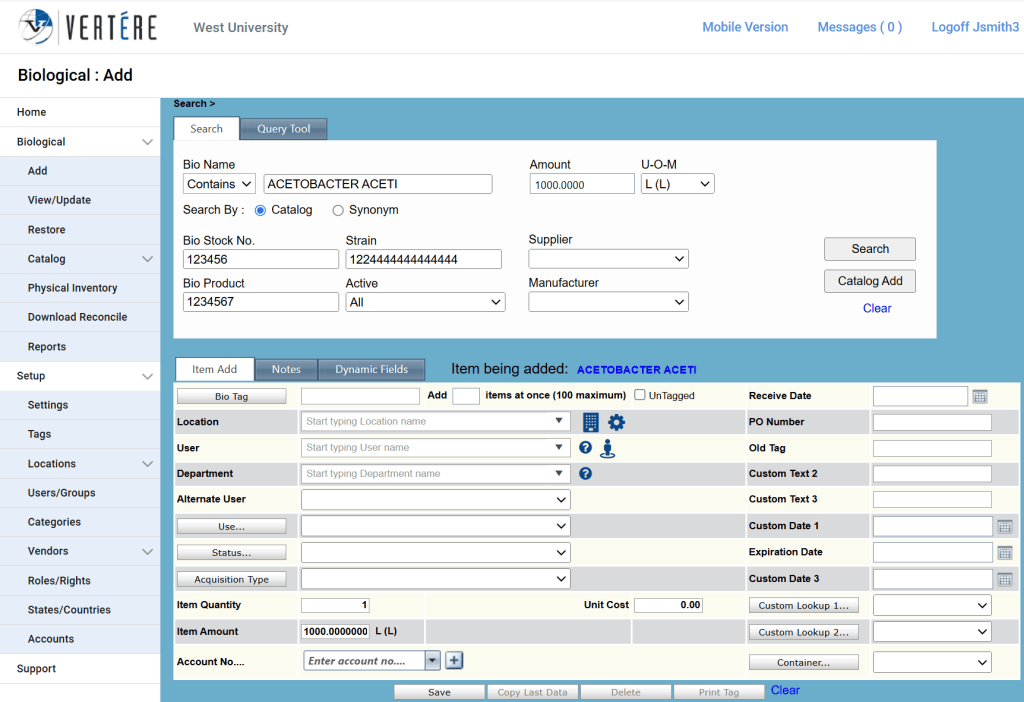Click into PO Number field

(932, 423)
